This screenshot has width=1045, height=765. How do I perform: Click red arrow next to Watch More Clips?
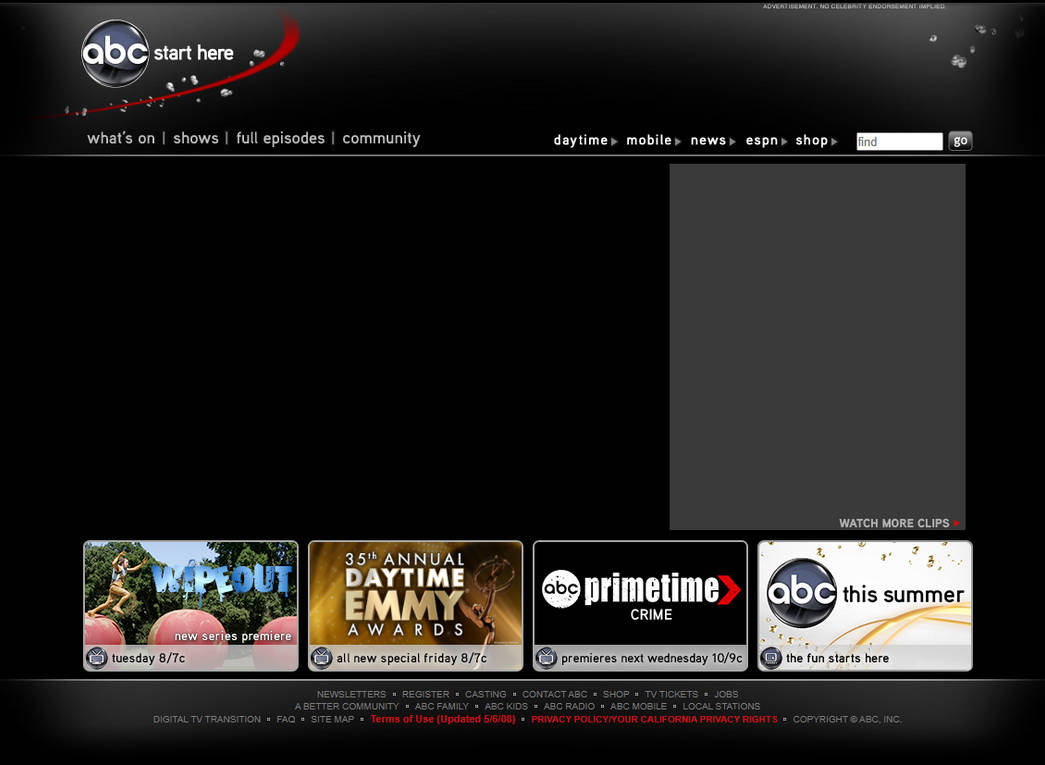[x=956, y=523]
